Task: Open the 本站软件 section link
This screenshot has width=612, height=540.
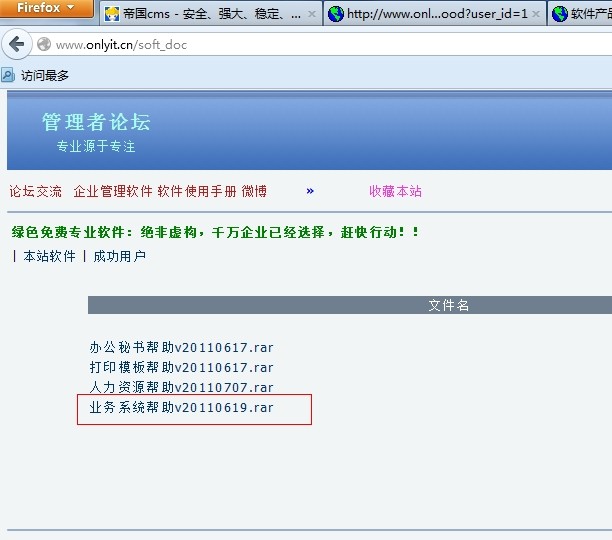Action: pos(49,256)
